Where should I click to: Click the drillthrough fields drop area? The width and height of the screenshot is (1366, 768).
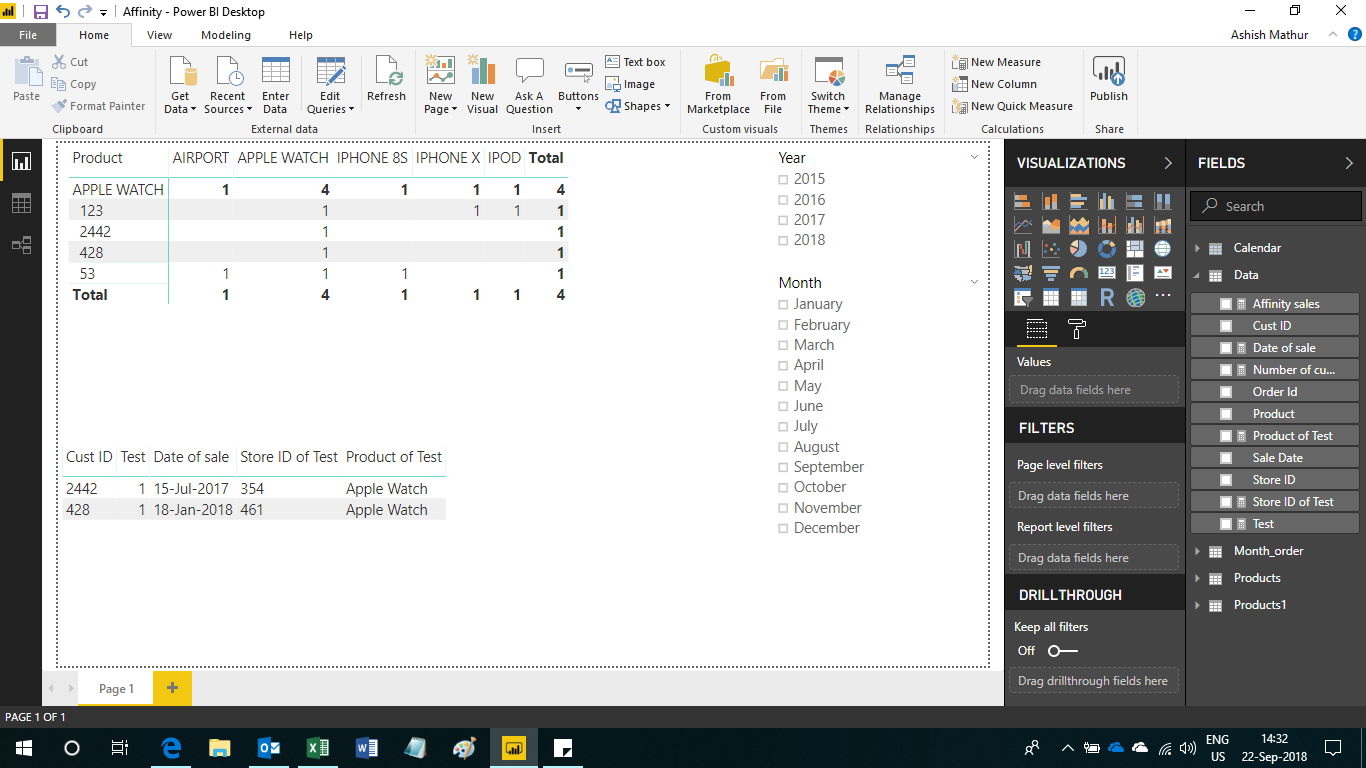(1094, 681)
